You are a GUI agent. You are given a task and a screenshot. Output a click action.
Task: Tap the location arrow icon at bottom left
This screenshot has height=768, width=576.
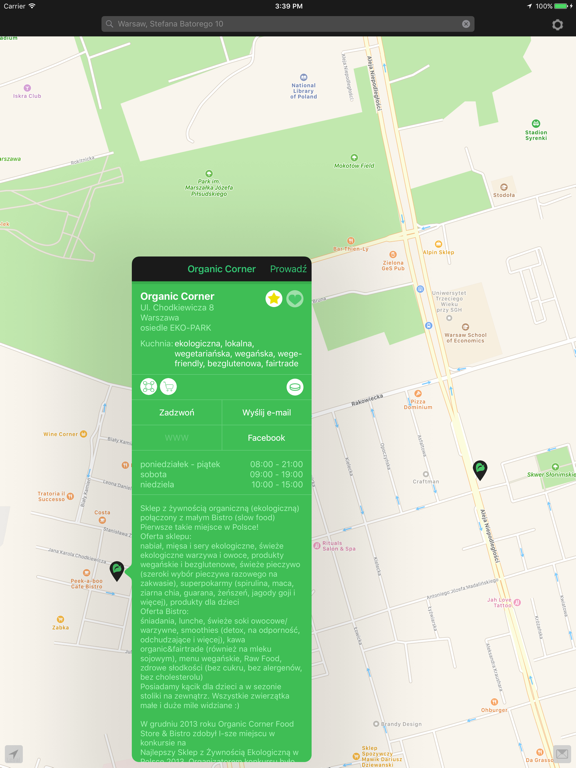[x=14, y=754]
